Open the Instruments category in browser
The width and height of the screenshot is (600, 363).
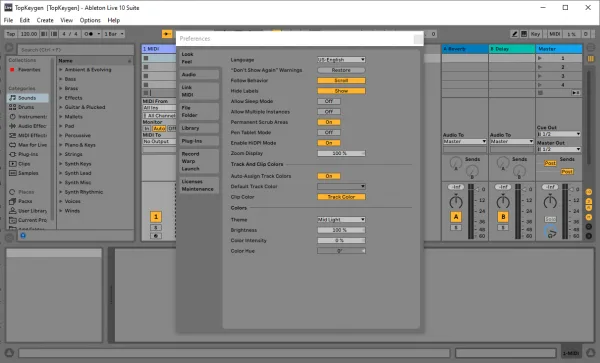(x=28, y=117)
